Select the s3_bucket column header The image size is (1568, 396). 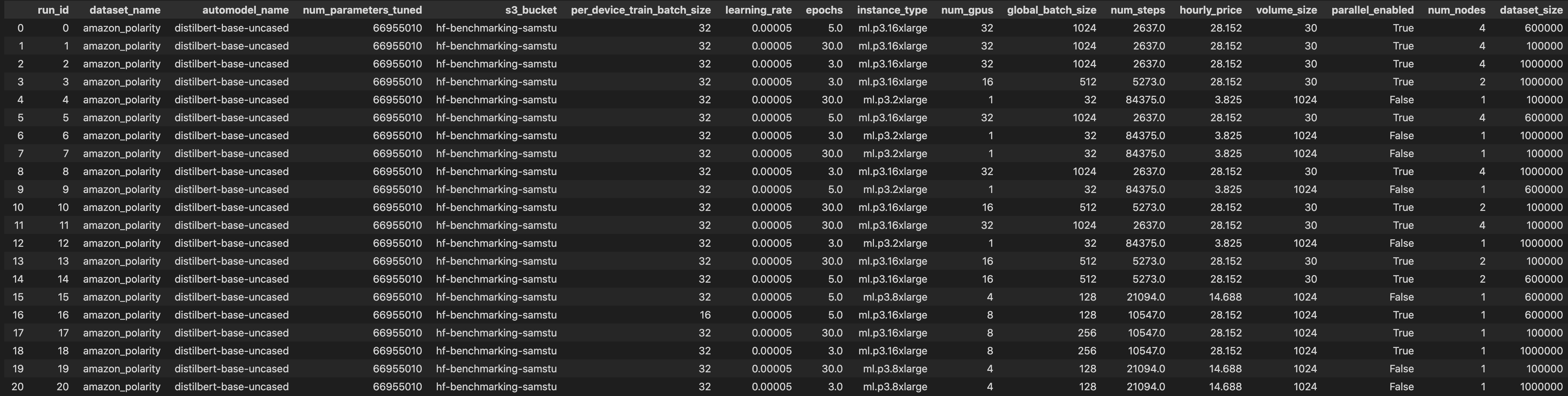(x=531, y=10)
